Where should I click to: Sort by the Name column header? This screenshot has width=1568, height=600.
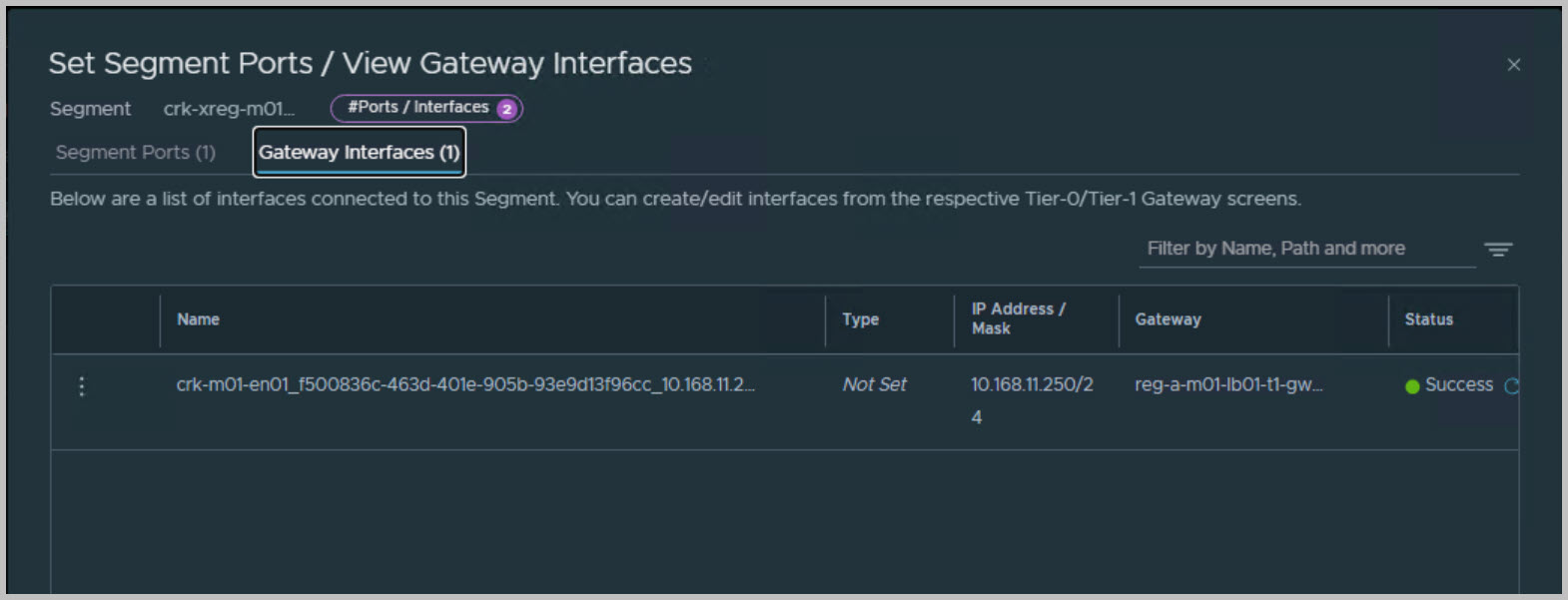tap(198, 319)
